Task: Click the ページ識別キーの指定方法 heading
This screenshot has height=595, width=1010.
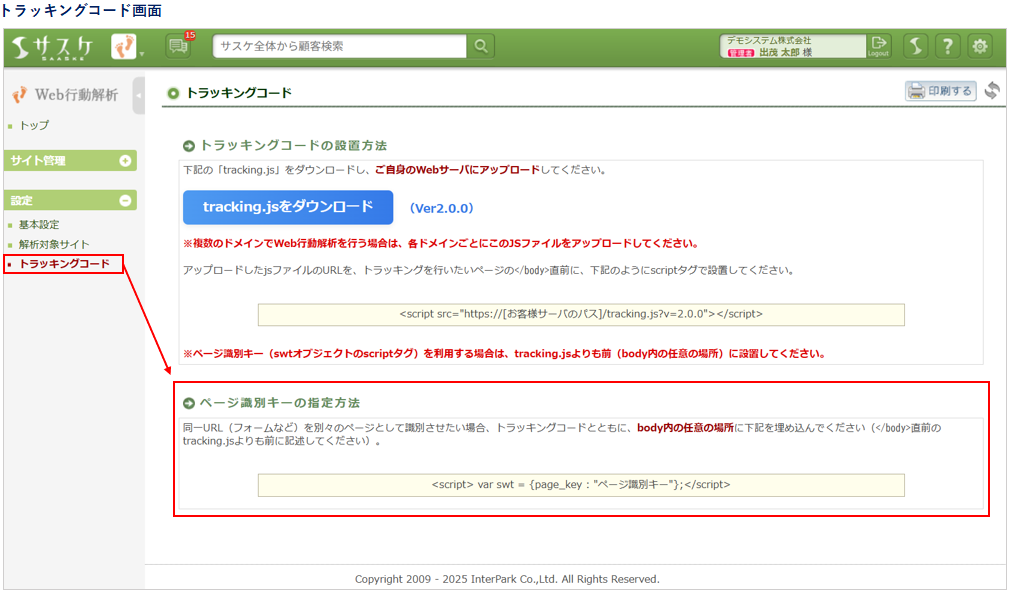Action: tap(280, 403)
